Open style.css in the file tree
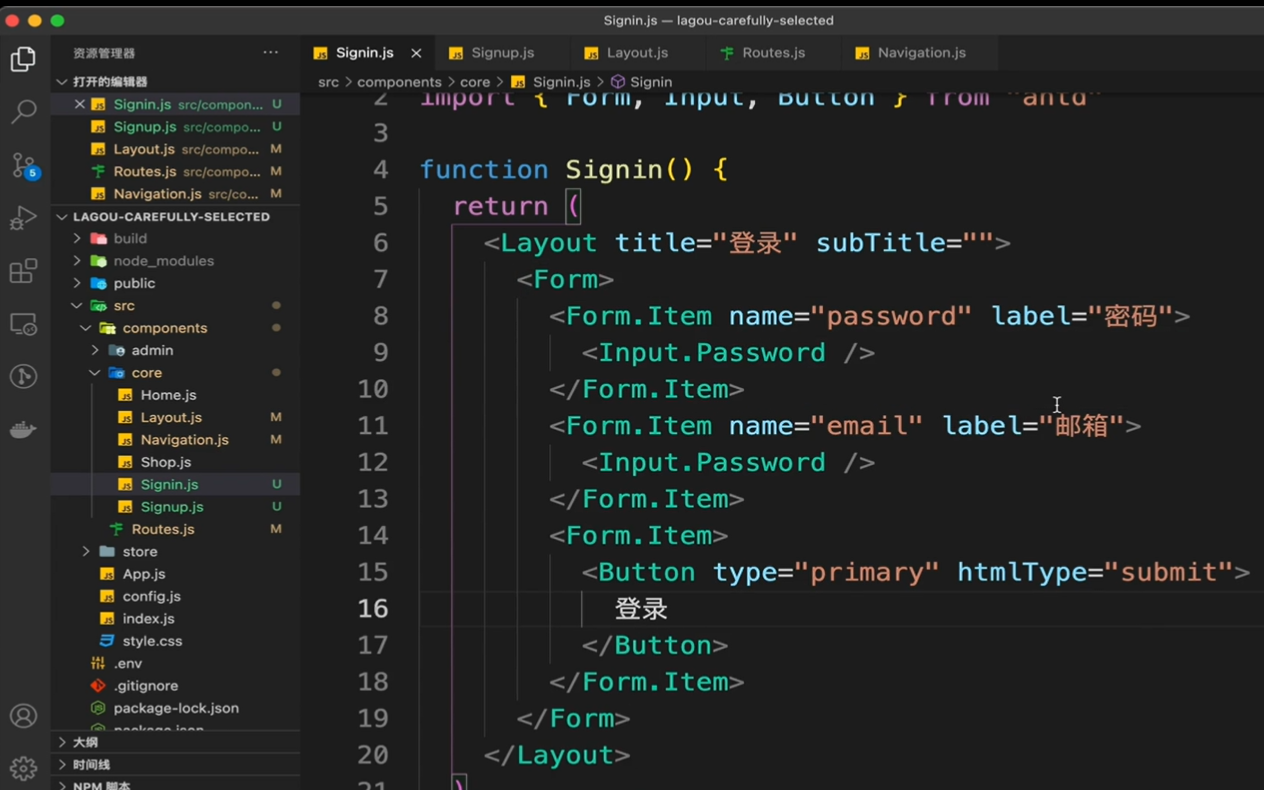Screen dimensions: 1264x790 152,641
